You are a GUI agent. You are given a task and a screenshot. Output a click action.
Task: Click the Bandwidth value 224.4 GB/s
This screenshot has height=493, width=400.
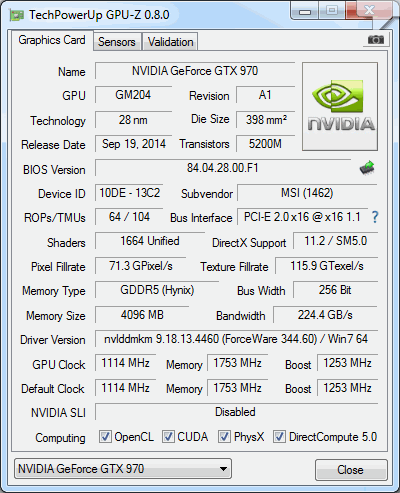(x=325, y=315)
